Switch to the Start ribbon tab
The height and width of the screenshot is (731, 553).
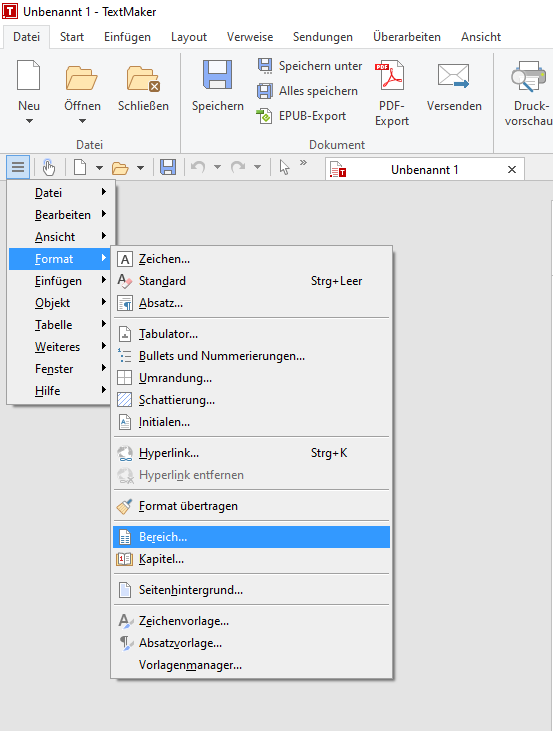point(72,37)
